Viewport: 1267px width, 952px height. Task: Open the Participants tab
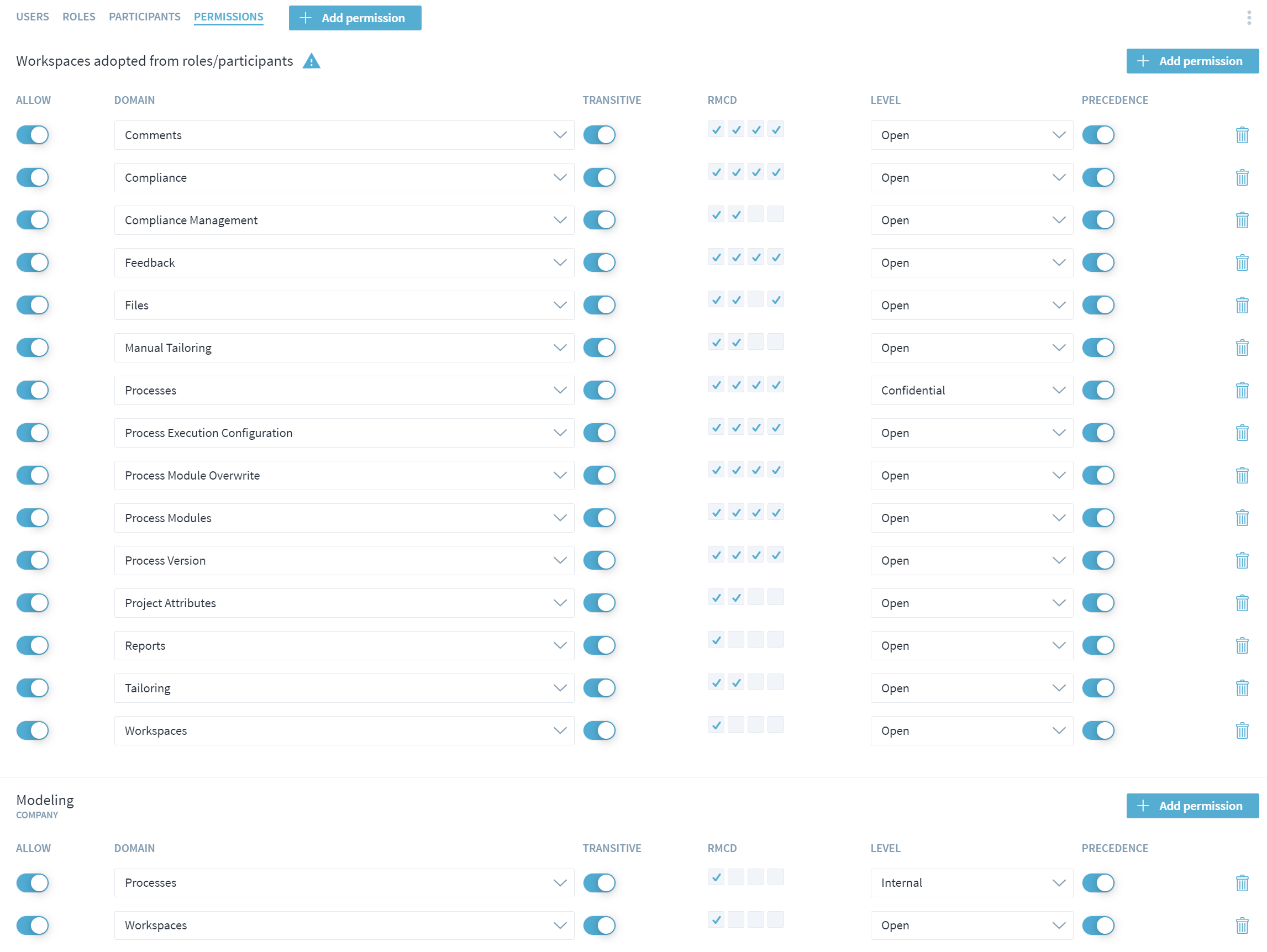pyautogui.click(x=144, y=17)
